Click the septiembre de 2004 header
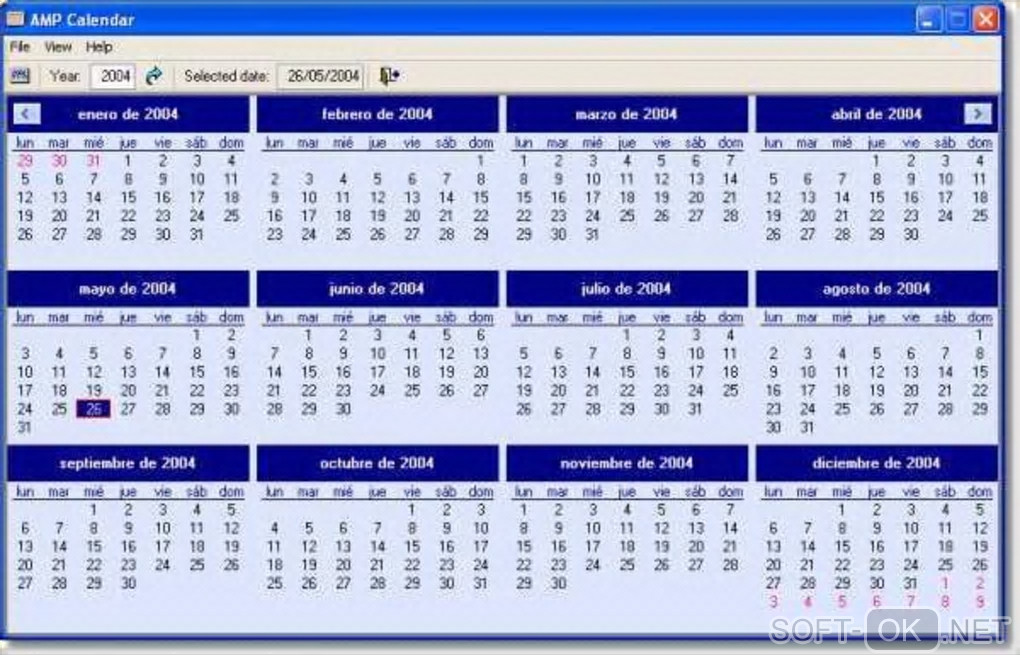The height and width of the screenshot is (655, 1020). click(128, 463)
